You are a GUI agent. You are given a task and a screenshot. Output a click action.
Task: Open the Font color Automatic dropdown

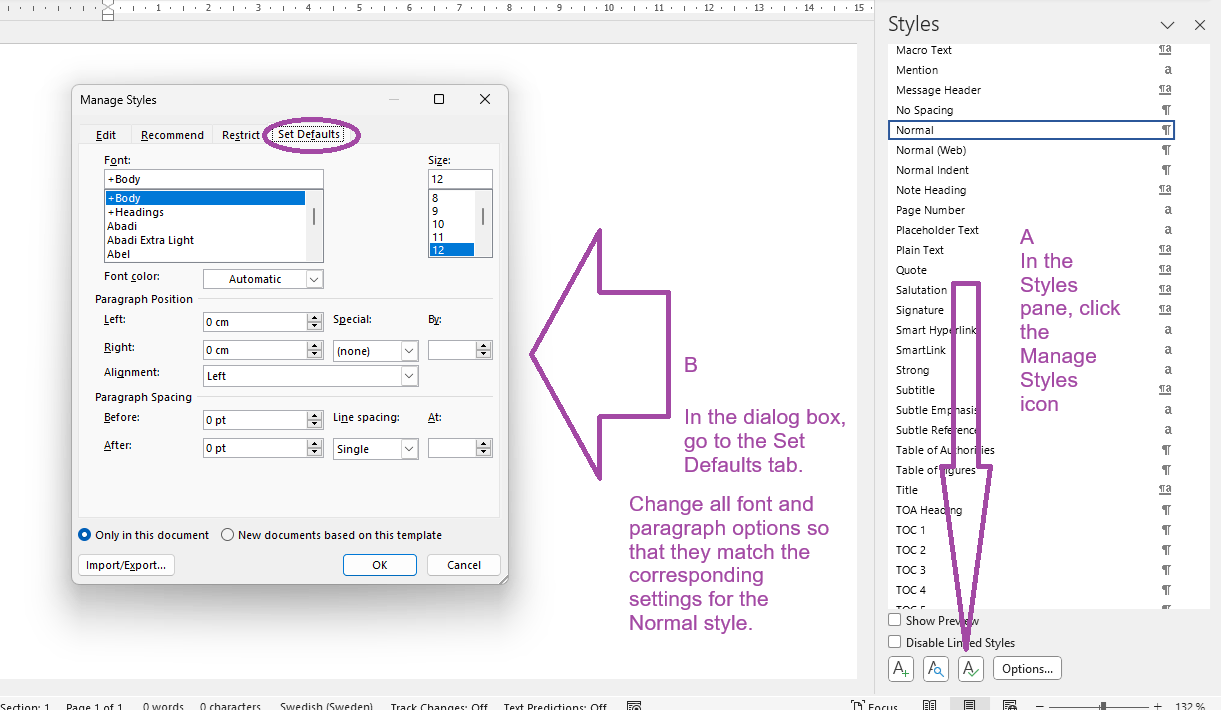pos(263,279)
